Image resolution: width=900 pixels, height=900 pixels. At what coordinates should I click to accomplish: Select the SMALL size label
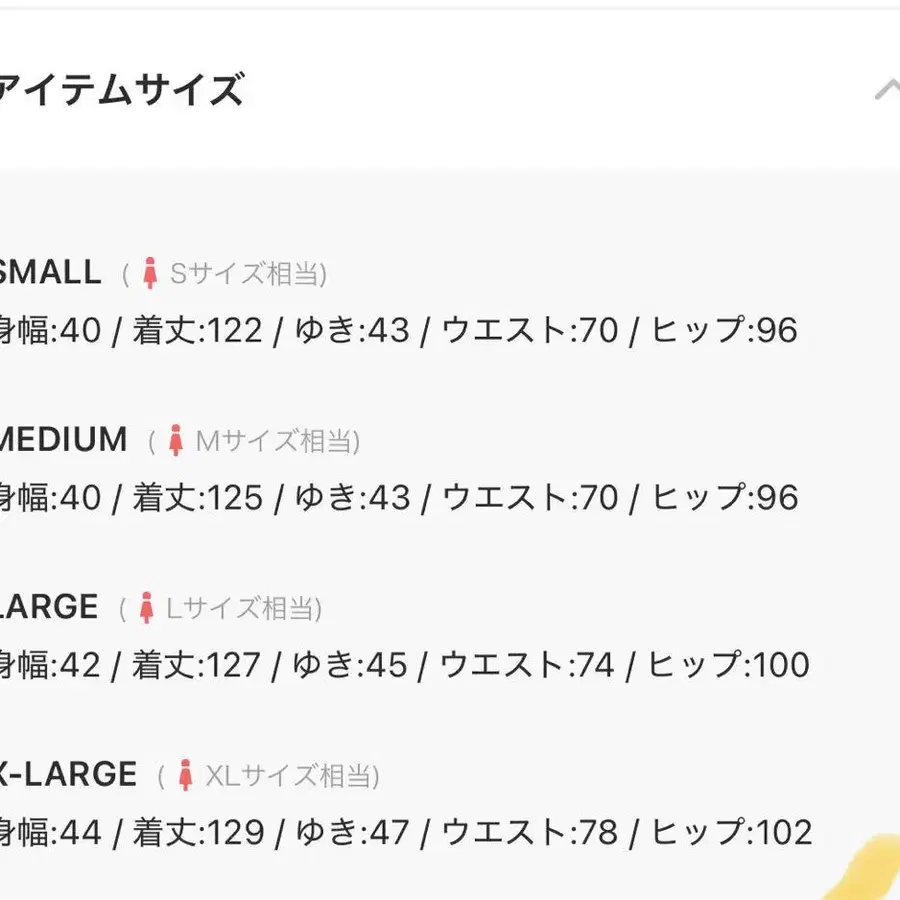[x=51, y=272]
